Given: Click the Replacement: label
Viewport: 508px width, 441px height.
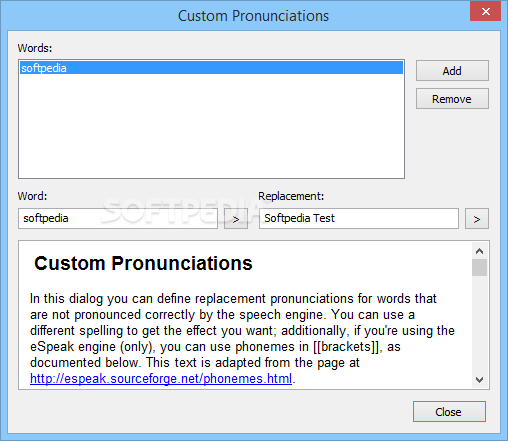Looking at the screenshot, I should coord(291,196).
